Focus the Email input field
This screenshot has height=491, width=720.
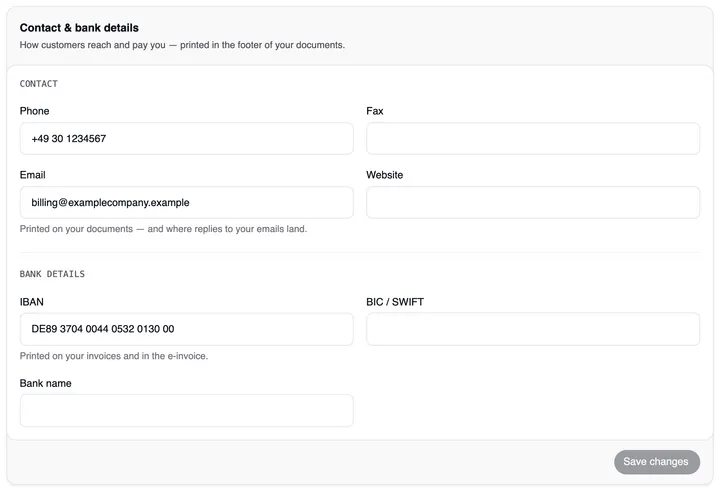[x=186, y=203]
